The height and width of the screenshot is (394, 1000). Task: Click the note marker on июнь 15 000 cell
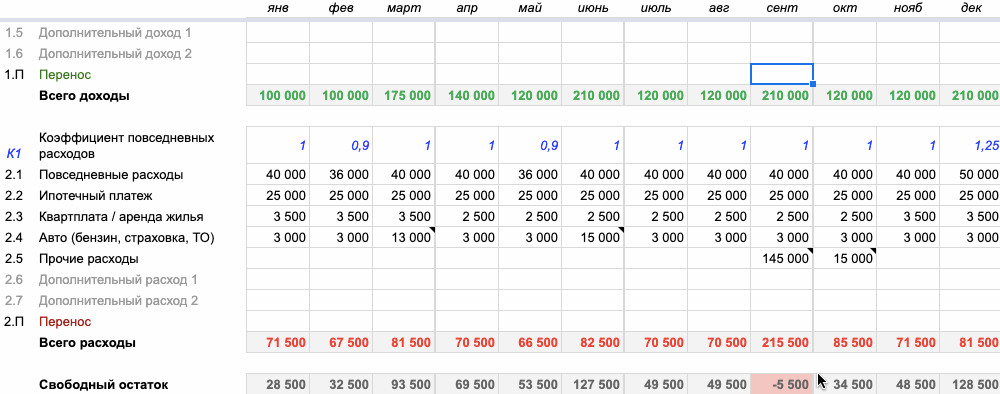coord(621,230)
